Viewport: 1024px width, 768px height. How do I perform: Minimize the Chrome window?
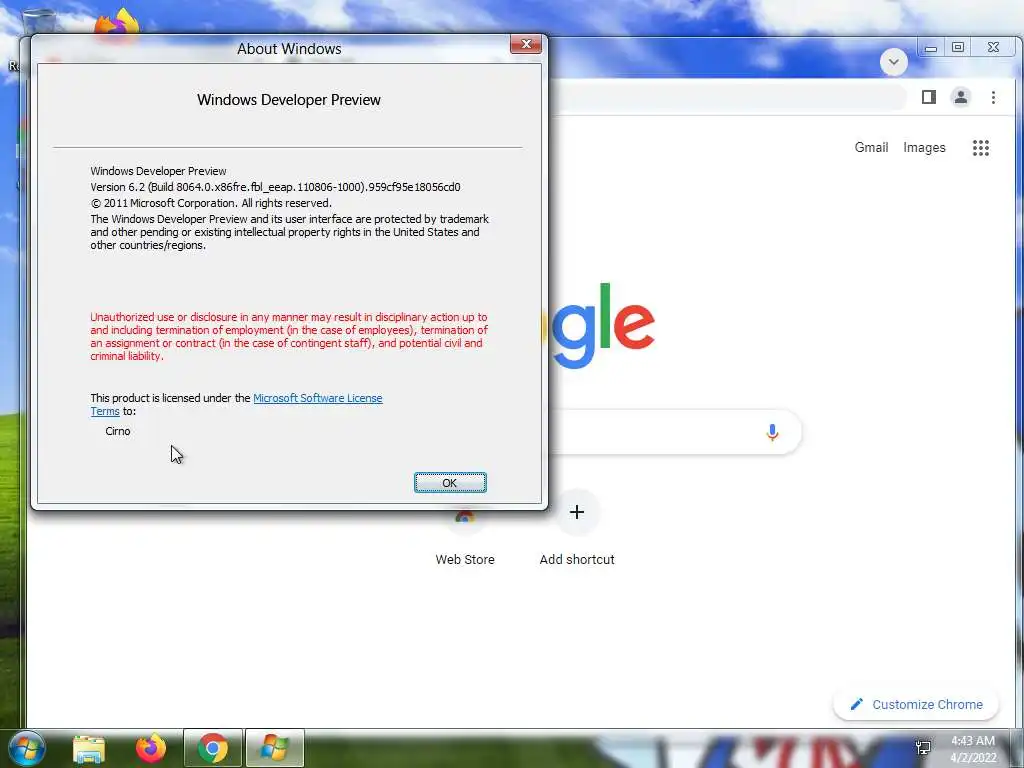(931, 48)
